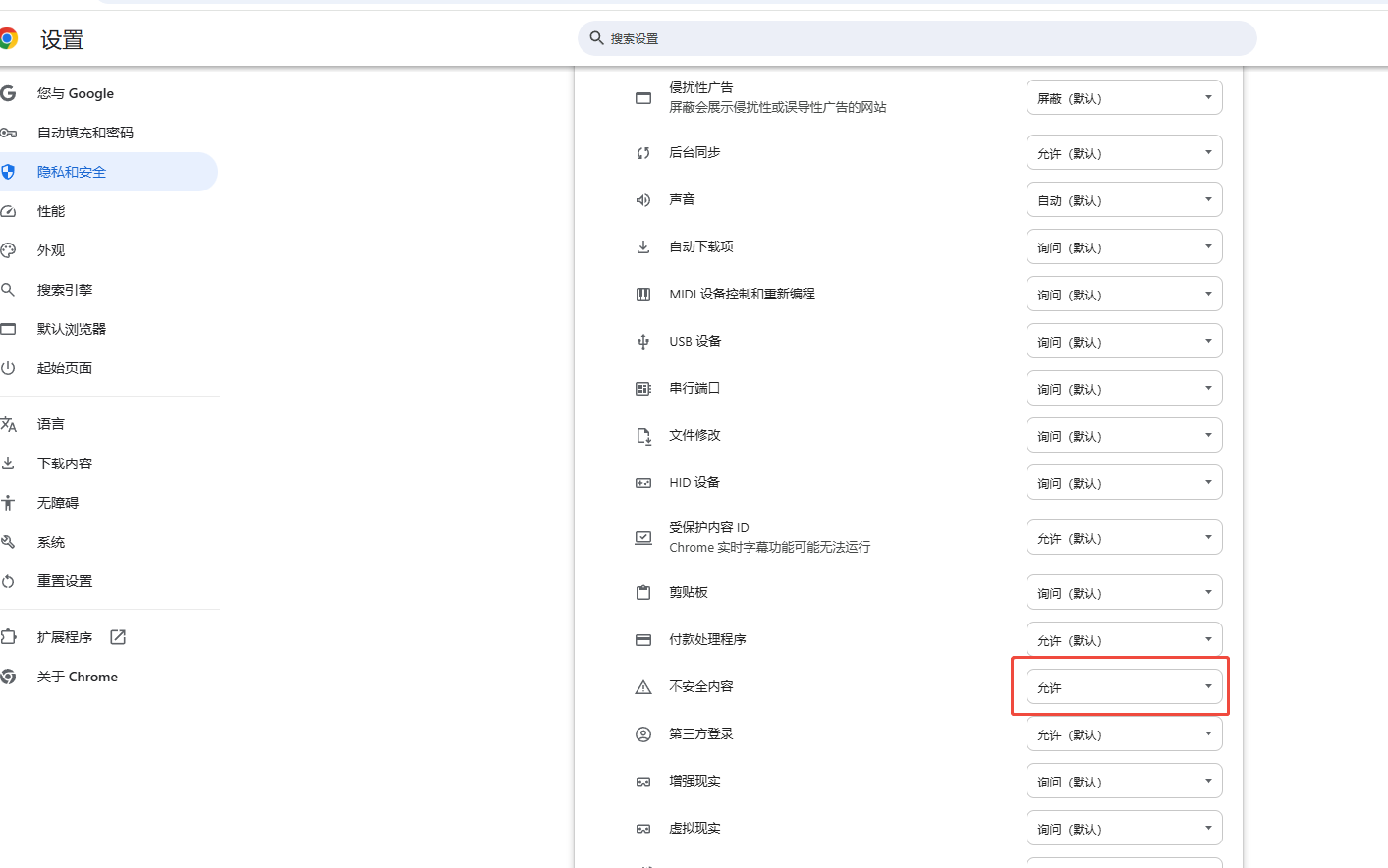
Task: Click the serial port icon beside 串行端口
Action: tap(643, 389)
